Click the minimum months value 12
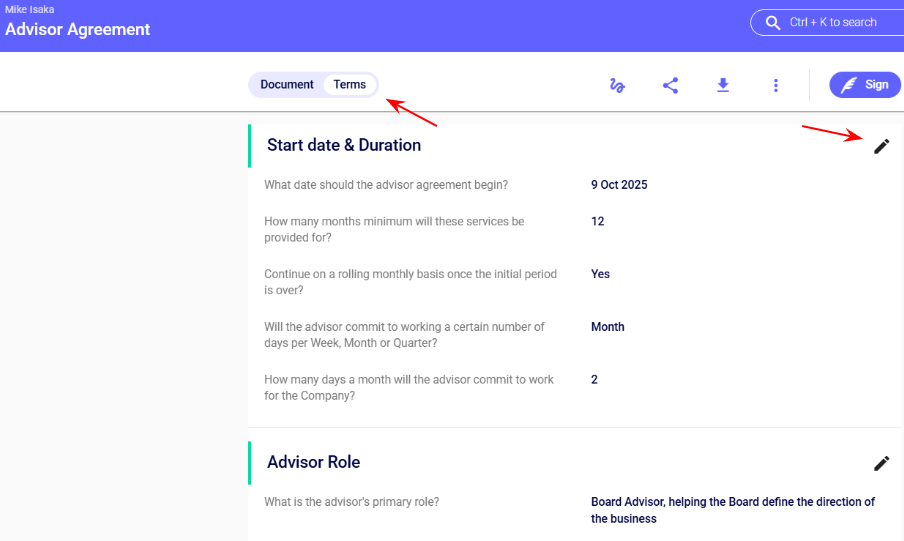 click(598, 221)
